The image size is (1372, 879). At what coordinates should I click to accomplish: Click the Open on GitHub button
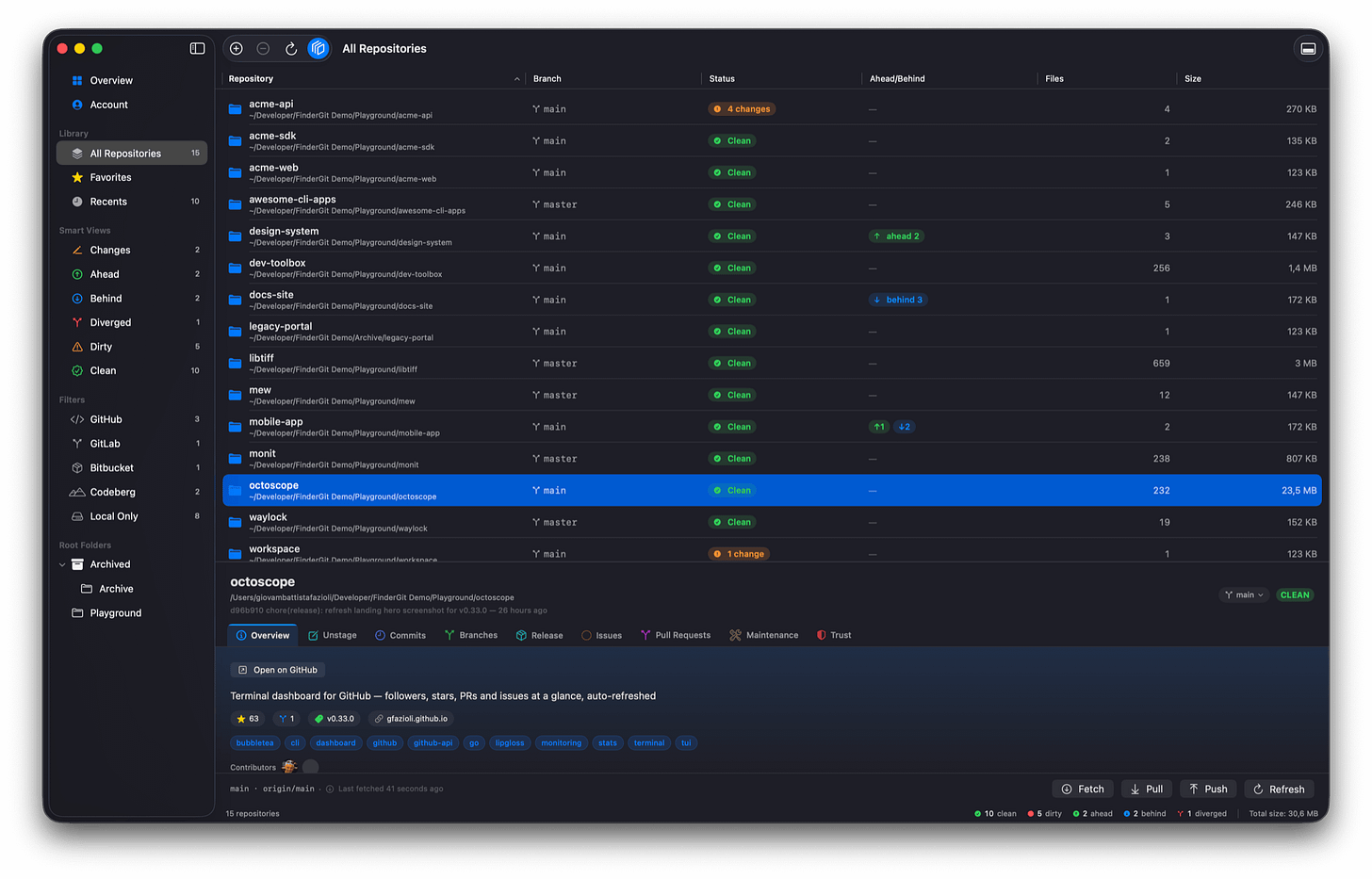pyautogui.click(x=278, y=671)
